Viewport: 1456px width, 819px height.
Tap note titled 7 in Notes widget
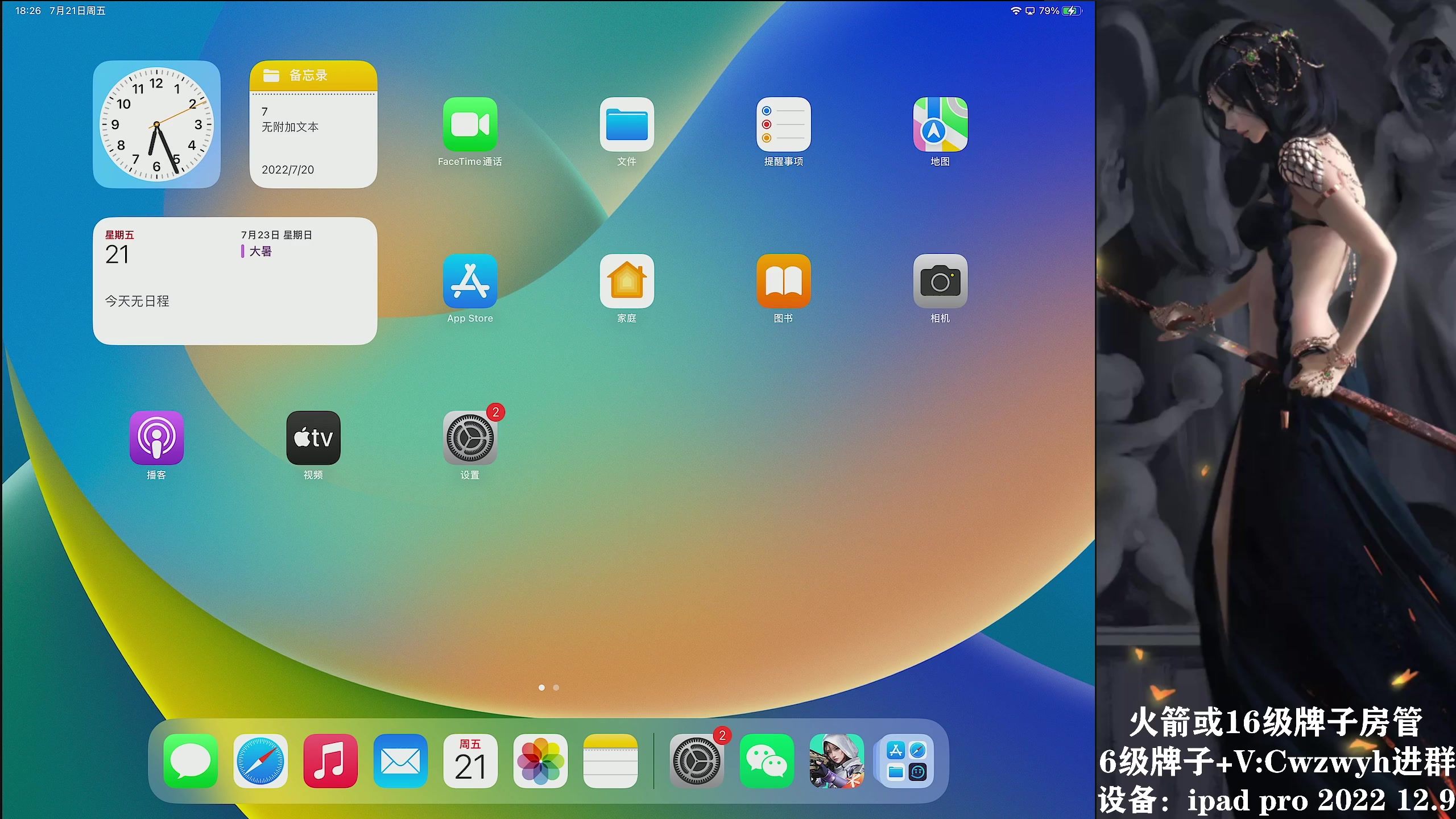click(x=264, y=111)
